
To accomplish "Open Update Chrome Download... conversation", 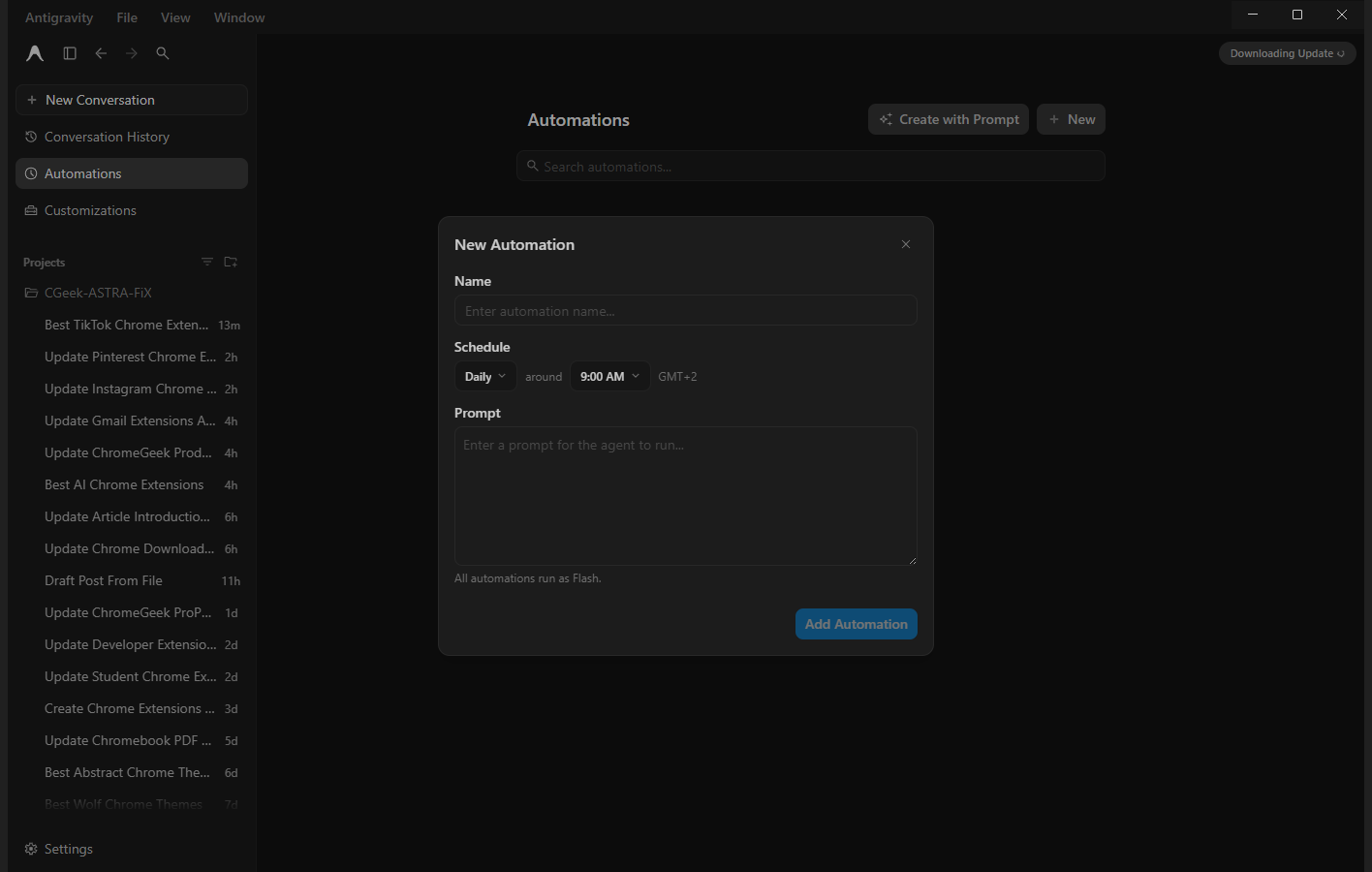I will pyautogui.click(x=132, y=548).
